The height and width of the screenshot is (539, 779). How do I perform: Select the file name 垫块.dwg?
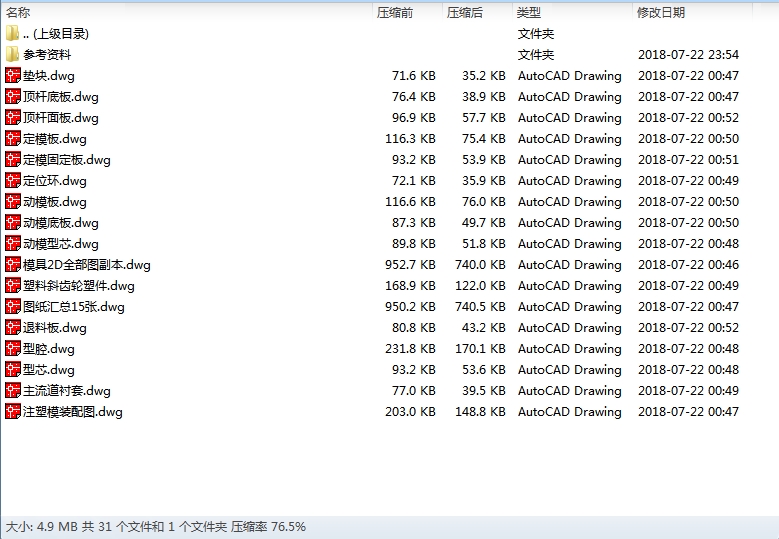tap(49, 76)
